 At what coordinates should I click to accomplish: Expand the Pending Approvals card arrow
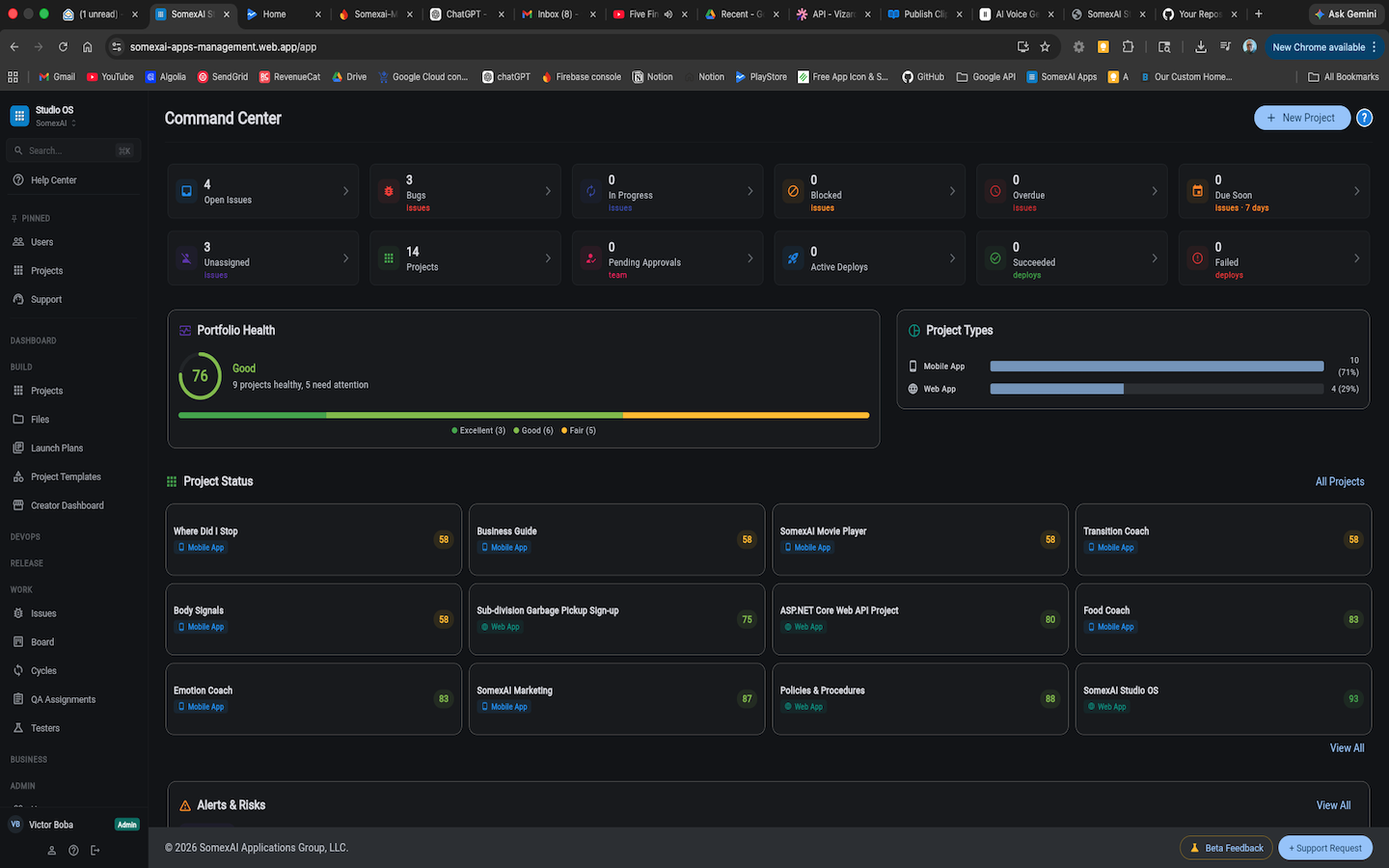point(749,258)
